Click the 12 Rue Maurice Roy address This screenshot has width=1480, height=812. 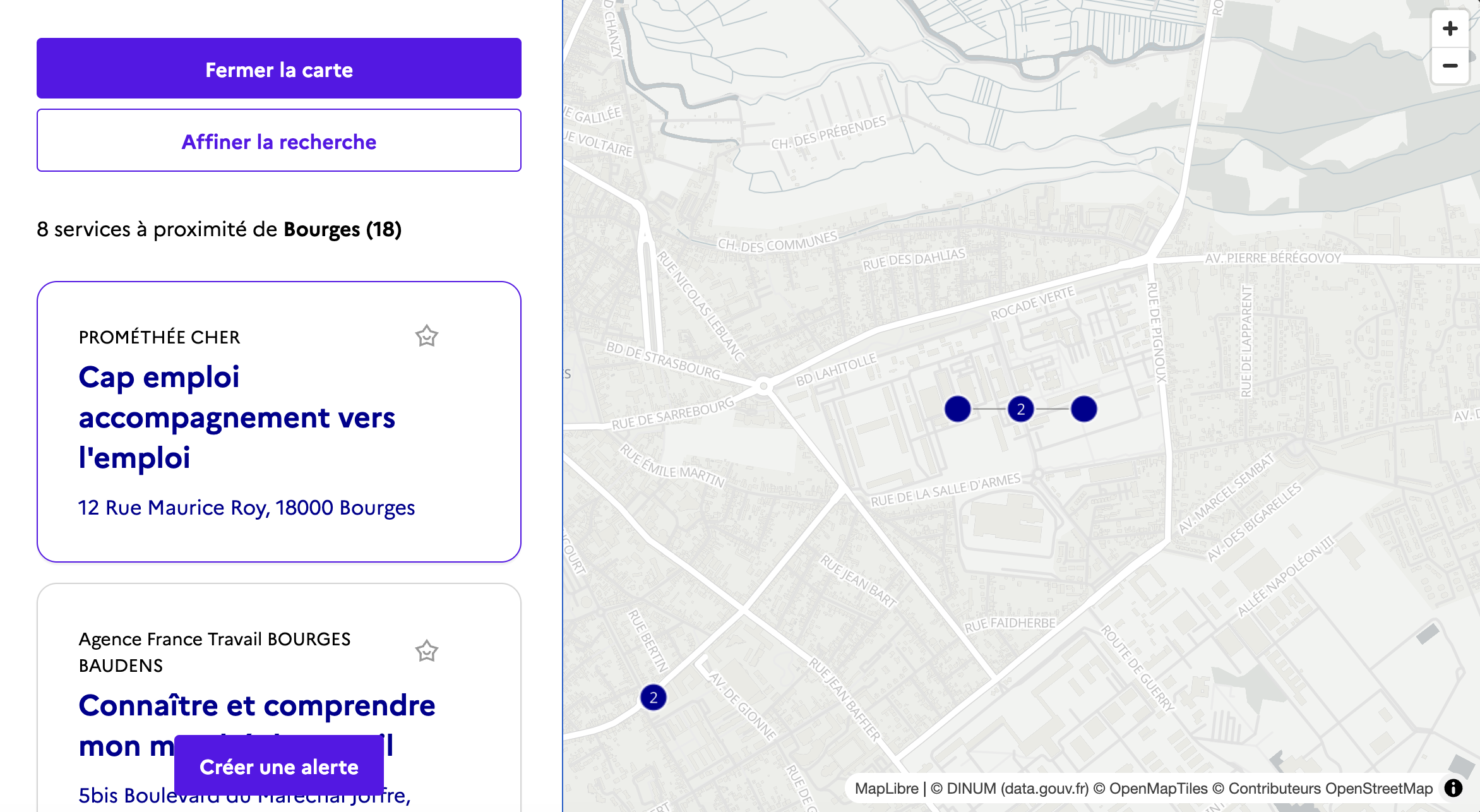click(x=246, y=508)
